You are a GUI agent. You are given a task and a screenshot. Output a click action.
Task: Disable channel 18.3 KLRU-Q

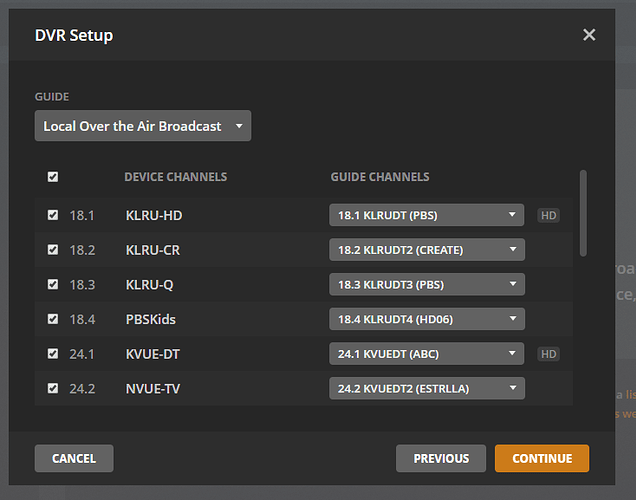tap(53, 284)
